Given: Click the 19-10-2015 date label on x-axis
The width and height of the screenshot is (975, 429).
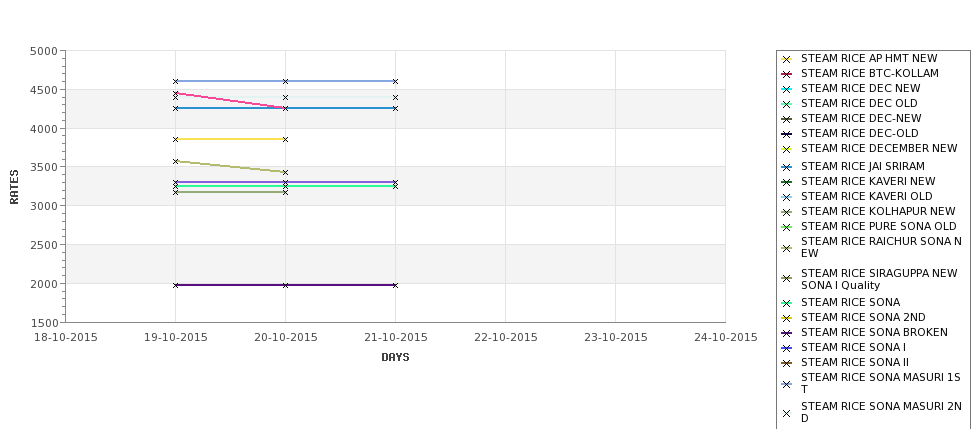Looking at the screenshot, I should click(175, 338).
